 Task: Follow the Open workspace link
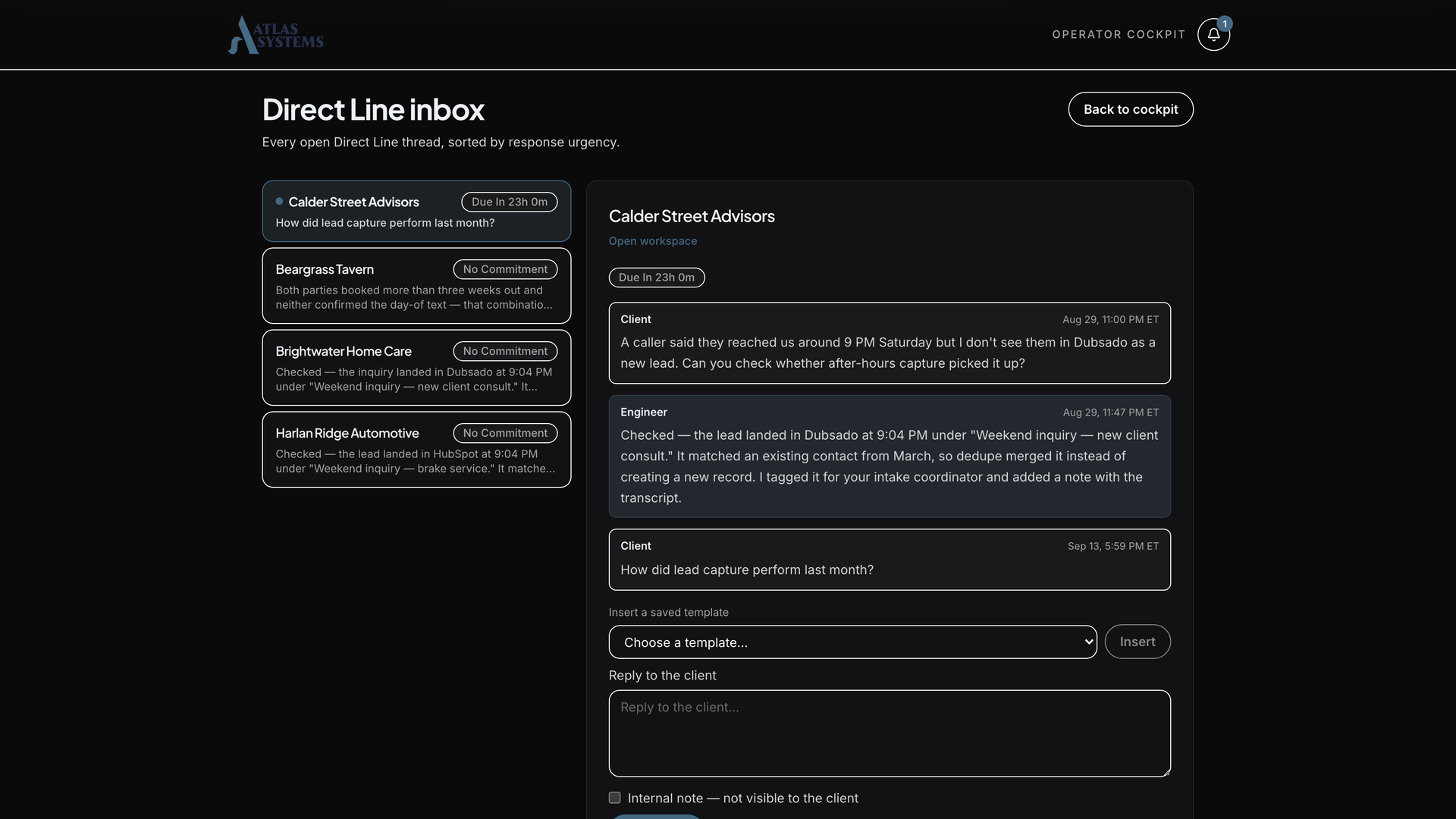tap(652, 241)
